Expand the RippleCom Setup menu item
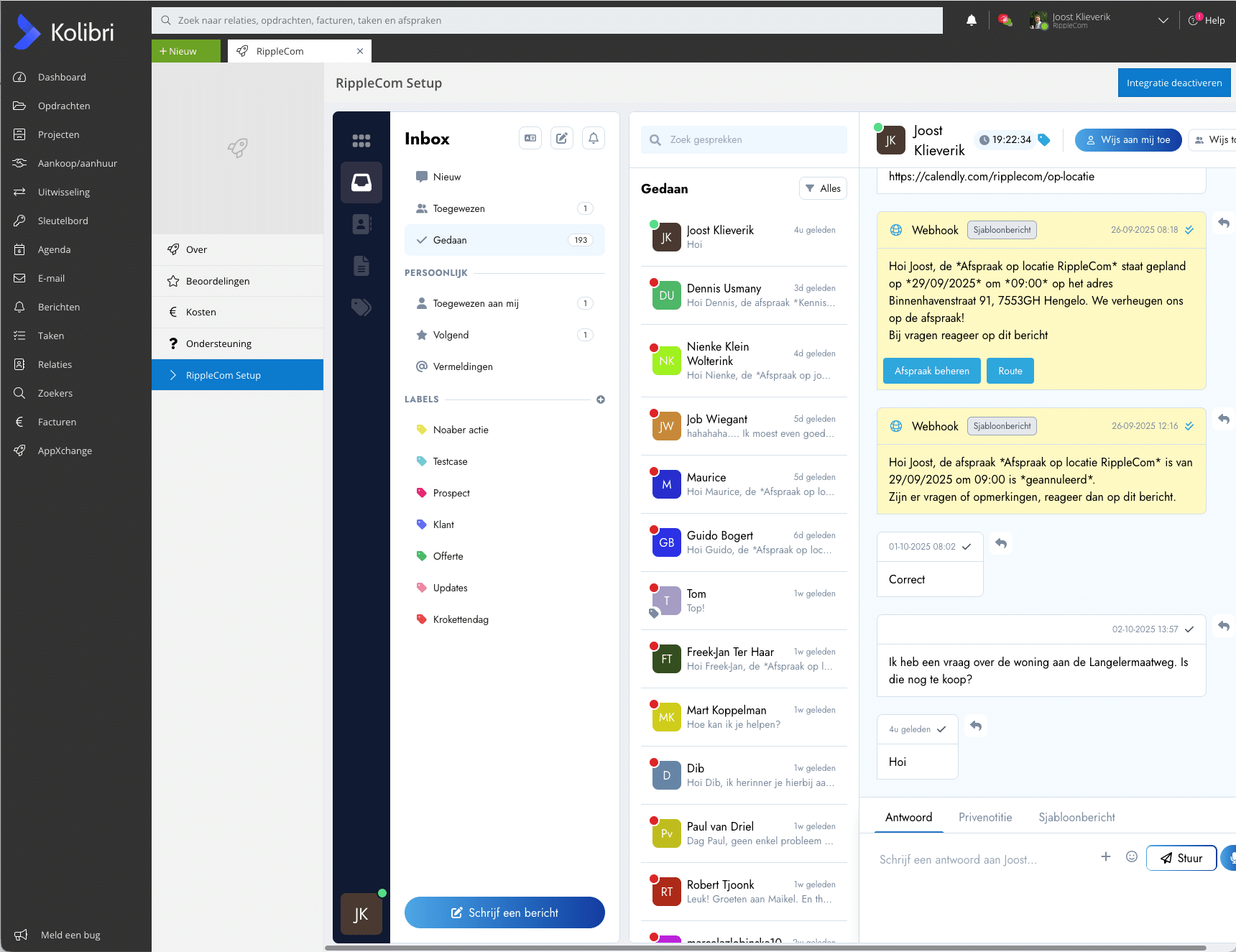This screenshot has height=952, width=1236. (x=237, y=375)
